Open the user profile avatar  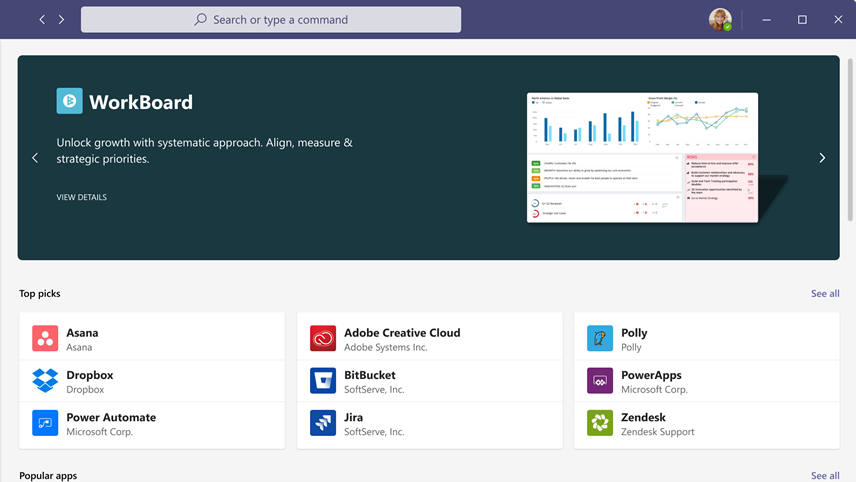(x=720, y=20)
